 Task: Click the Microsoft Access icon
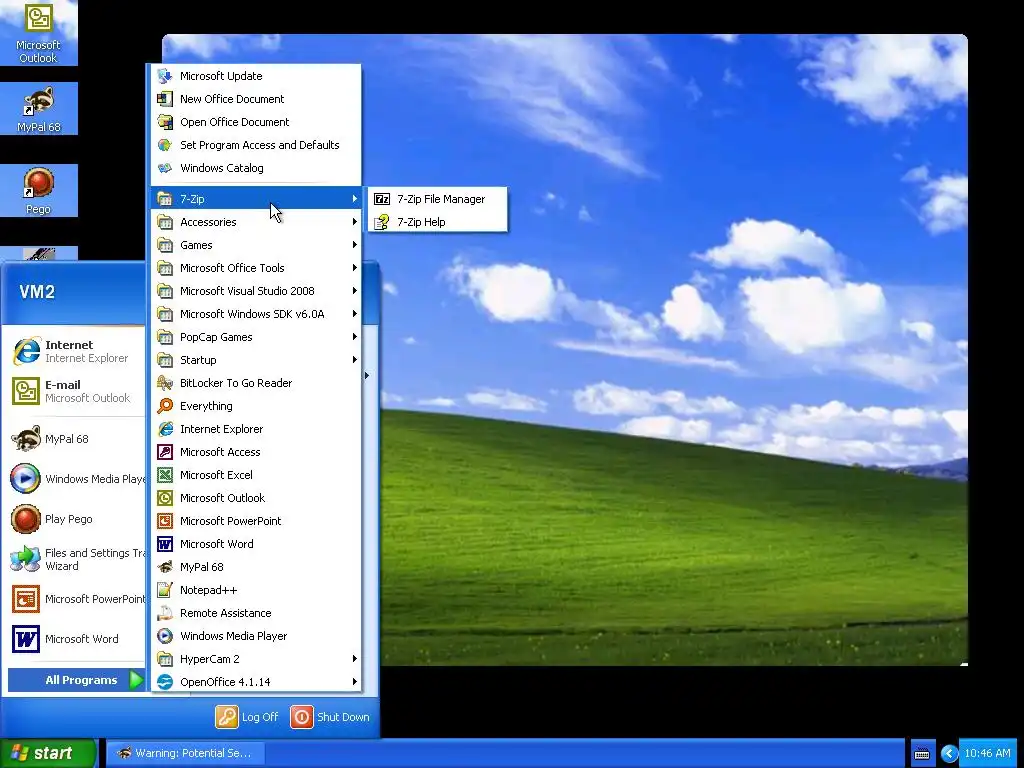point(165,452)
